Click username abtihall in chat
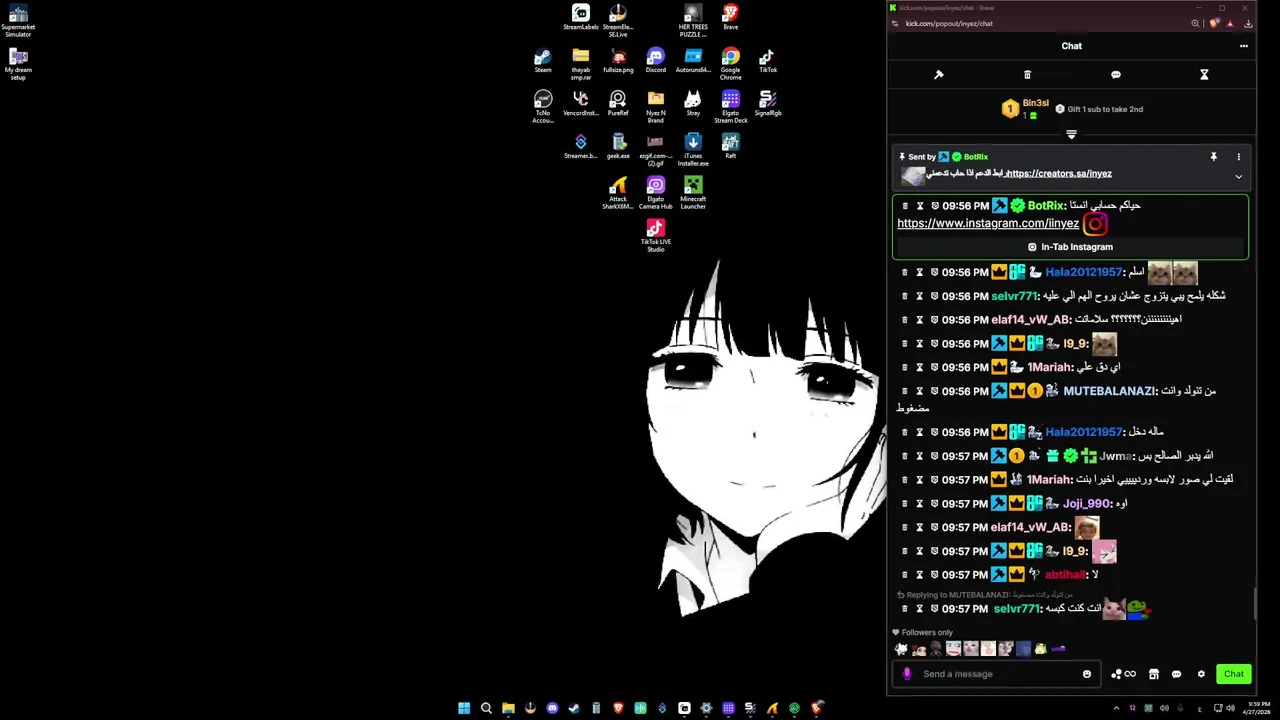Screen dimensions: 1280x720 (x=1065, y=575)
